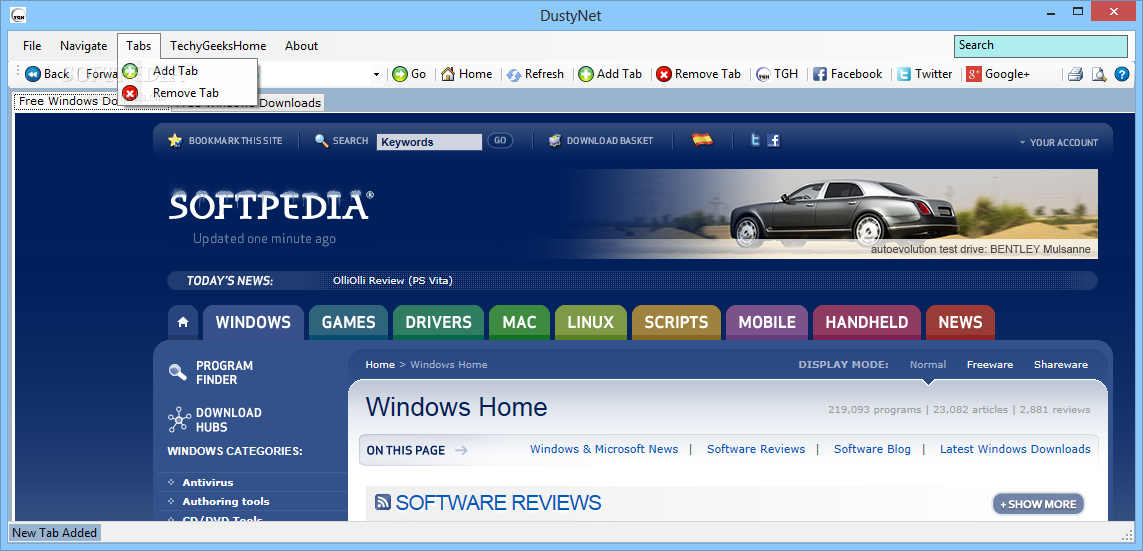Click the Download Basket icon on page
Image resolution: width=1143 pixels, height=551 pixels.
[555, 141]
